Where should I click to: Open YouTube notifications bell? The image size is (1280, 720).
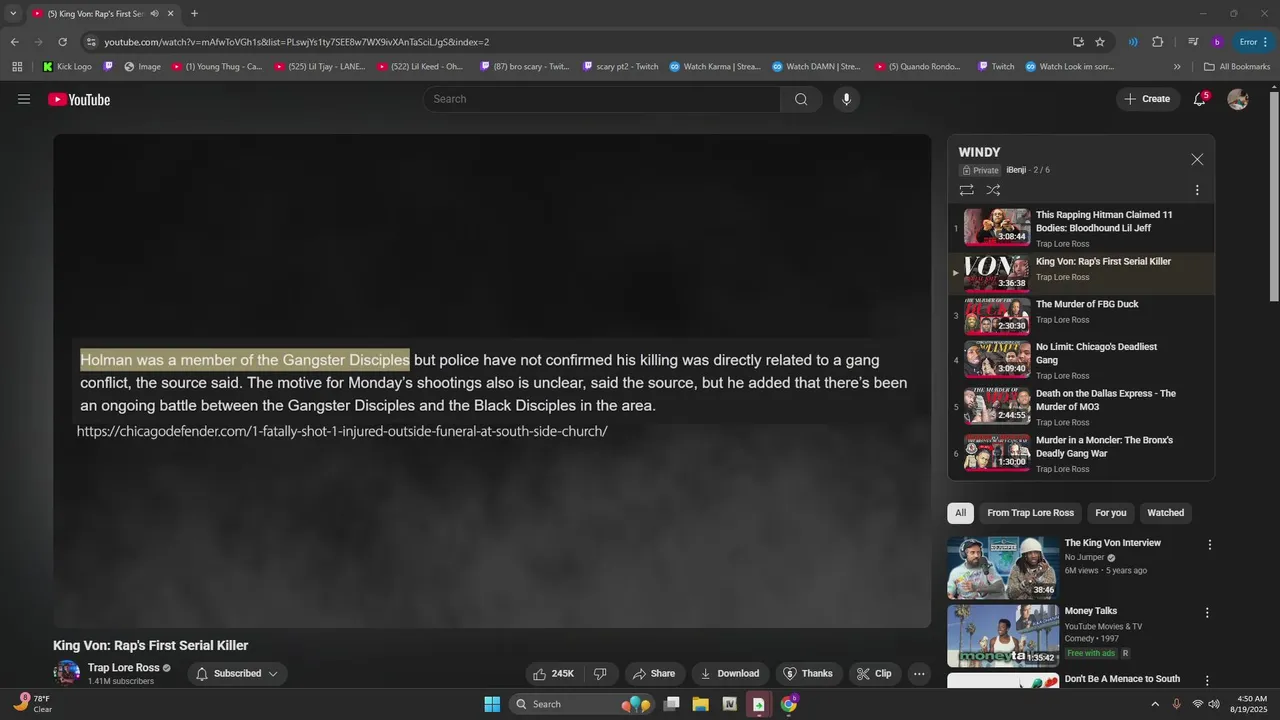point(1200,99)
